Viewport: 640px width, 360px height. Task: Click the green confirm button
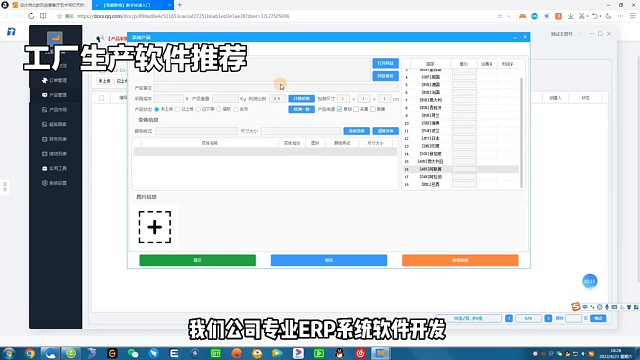tap(198, 260)
